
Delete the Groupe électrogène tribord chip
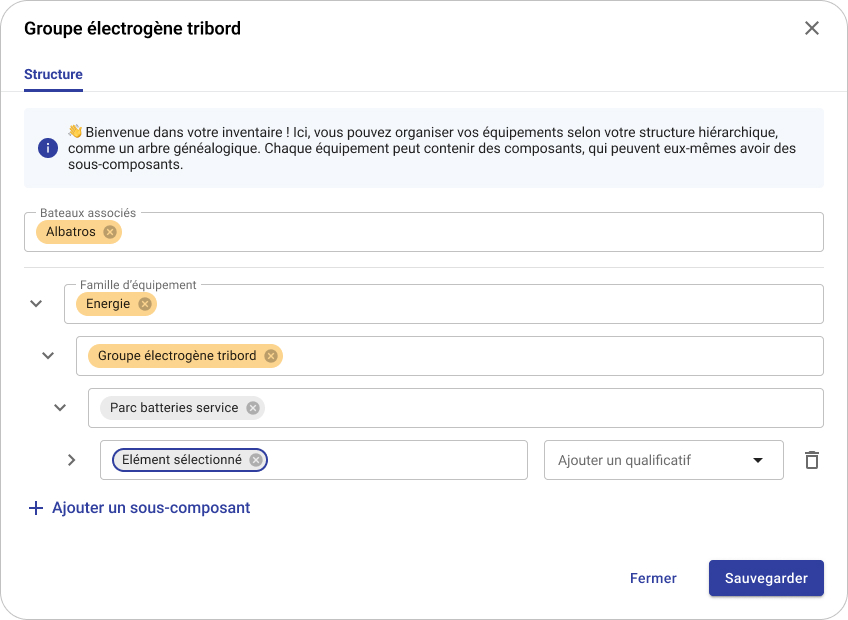click(x=269, y=355)
